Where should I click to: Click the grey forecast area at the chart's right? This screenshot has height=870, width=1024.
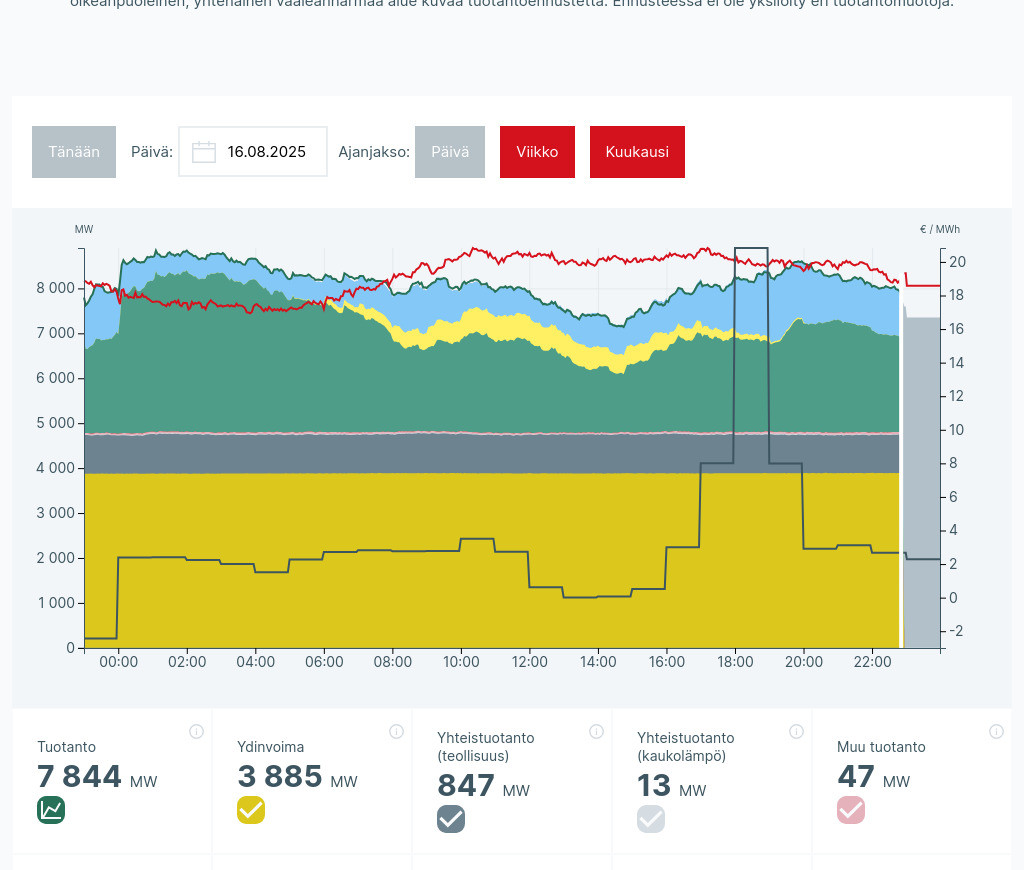[x=921, y=480]
